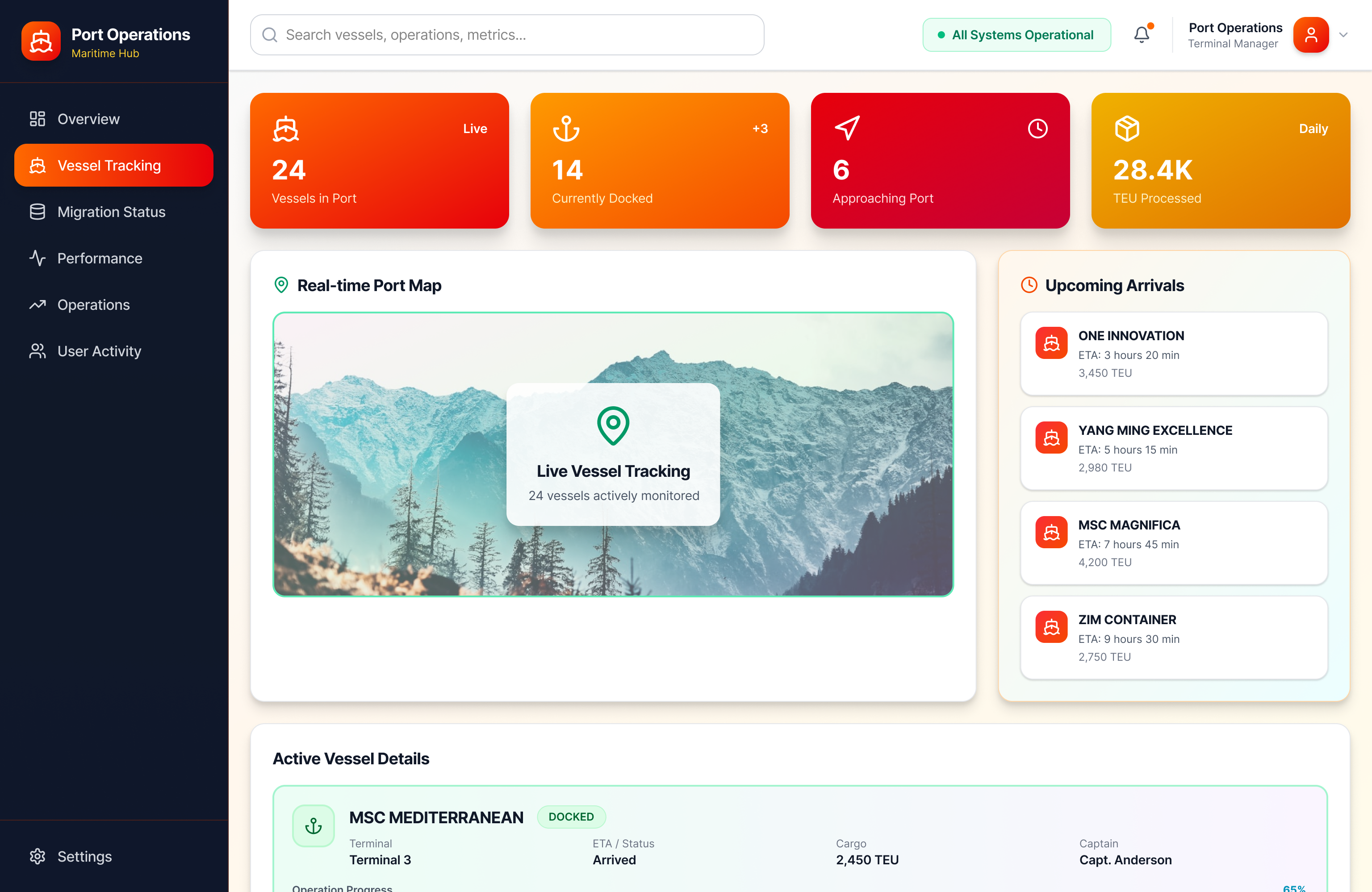Click the search magnifier icon

(269, 35)
